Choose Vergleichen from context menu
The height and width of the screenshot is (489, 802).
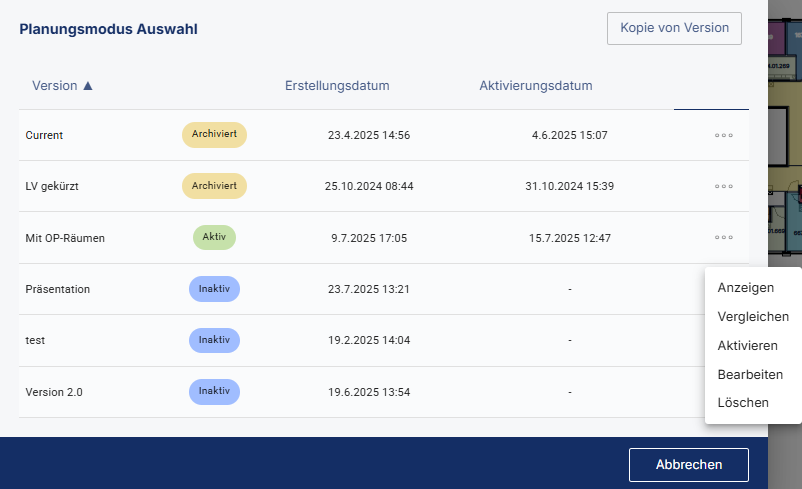pyautogui.click(x=753, y=317)
